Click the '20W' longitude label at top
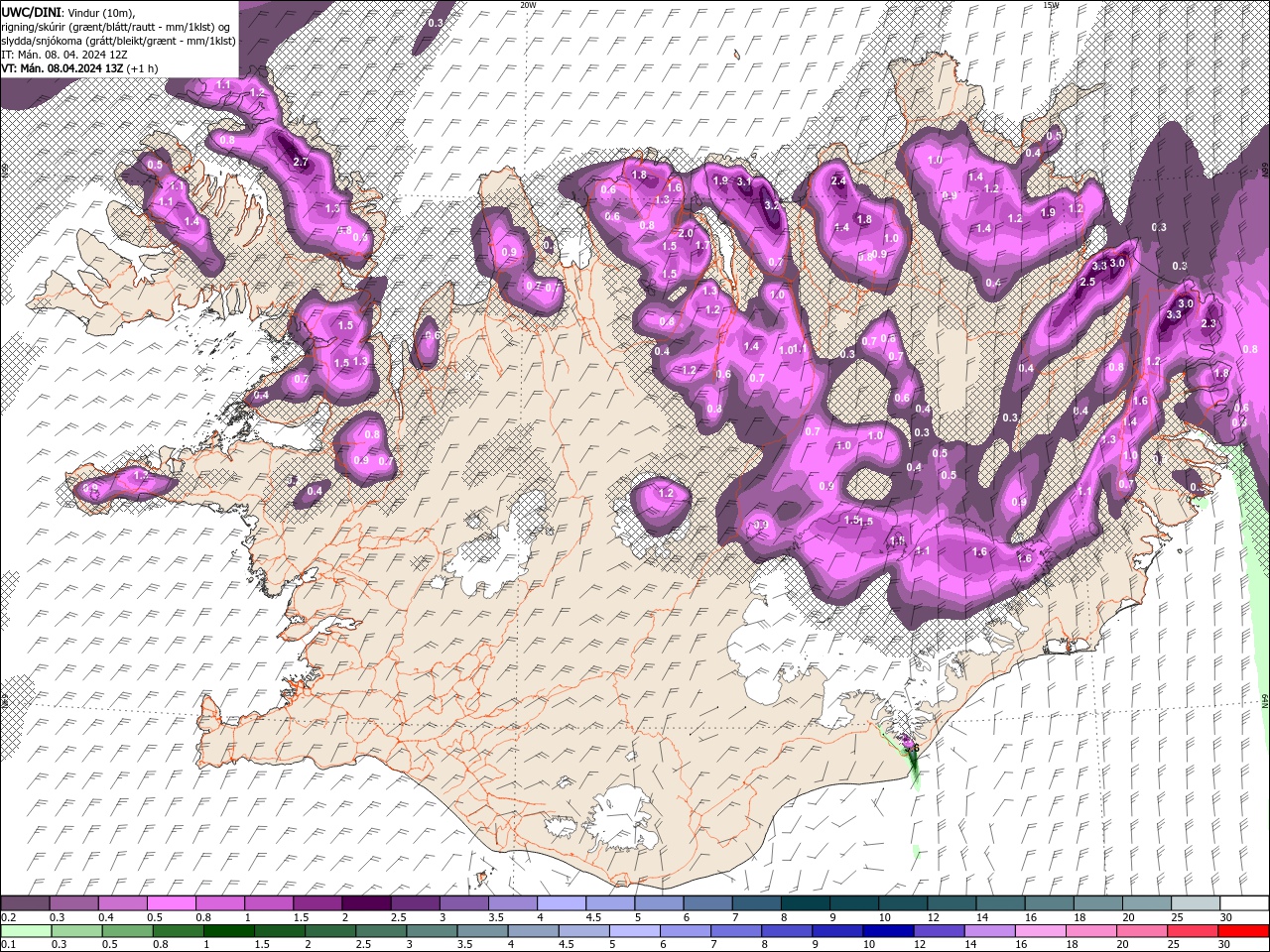 click(528, 4)
